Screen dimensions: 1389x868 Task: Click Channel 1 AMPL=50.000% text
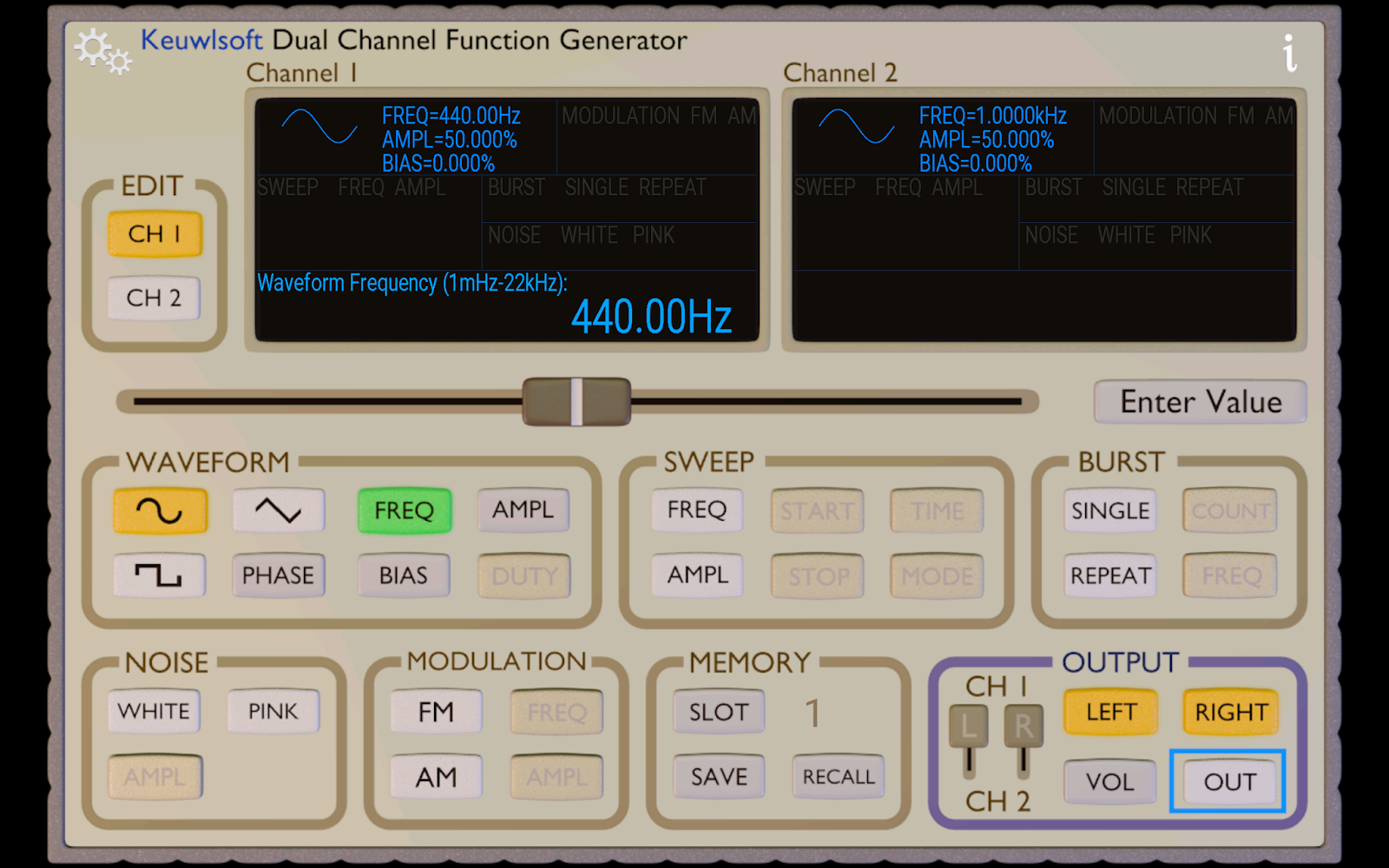pos(450,140)
